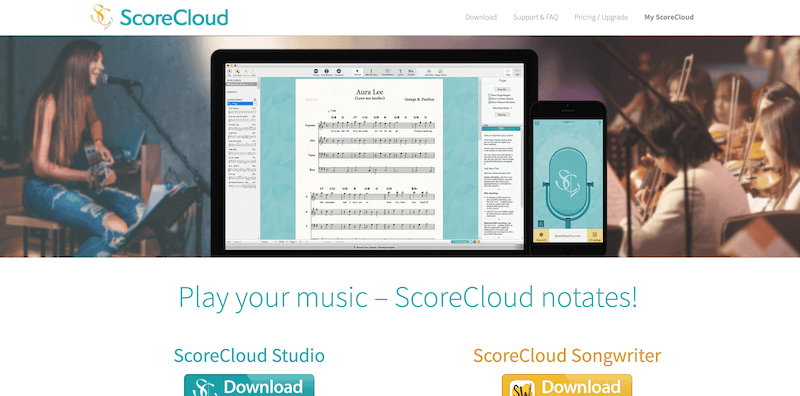Click the ScoreCloud Songwriter heading
Screen dimensions: 800x396
(x=567, y=355)
